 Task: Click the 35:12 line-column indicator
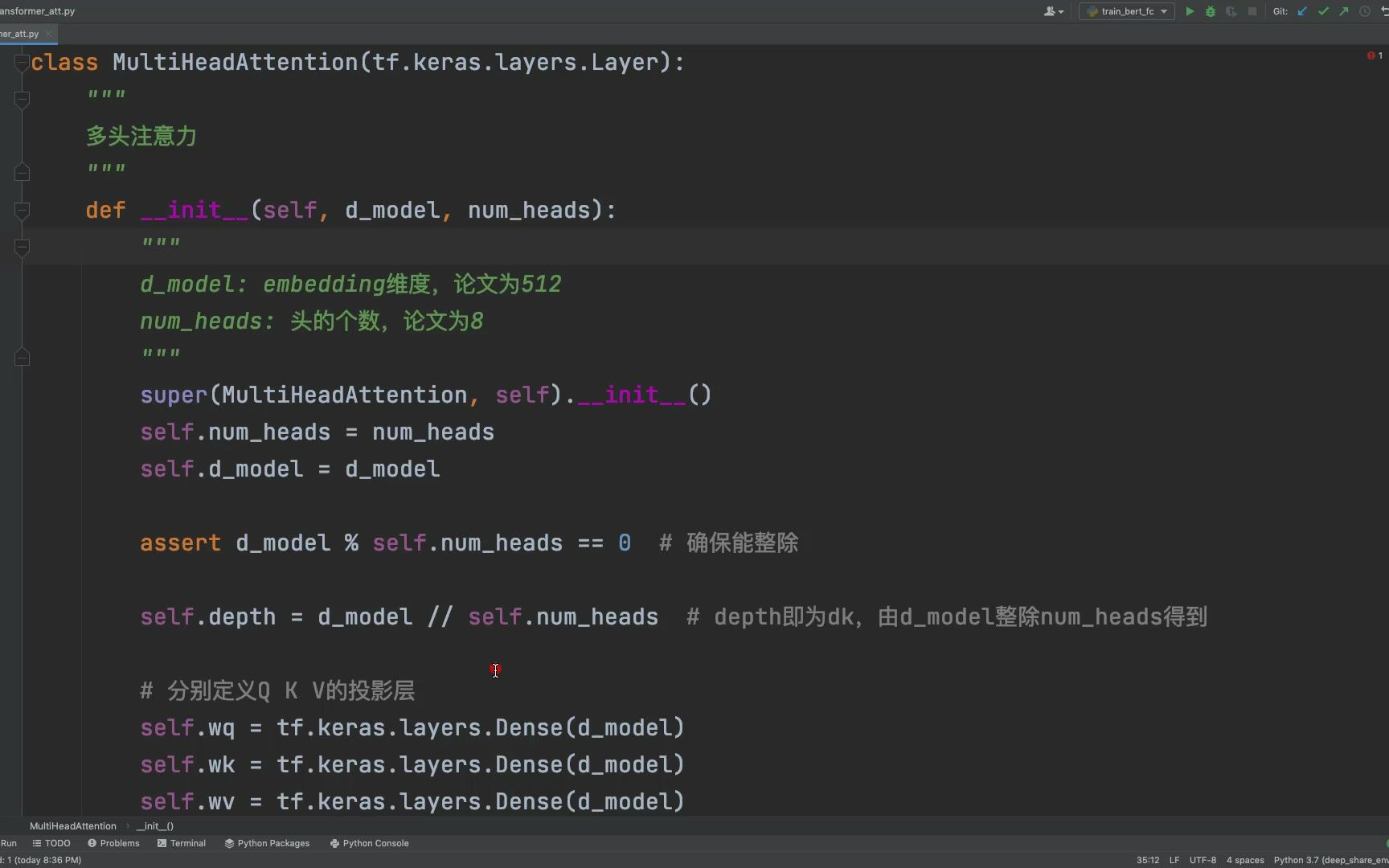[1148, 860]
